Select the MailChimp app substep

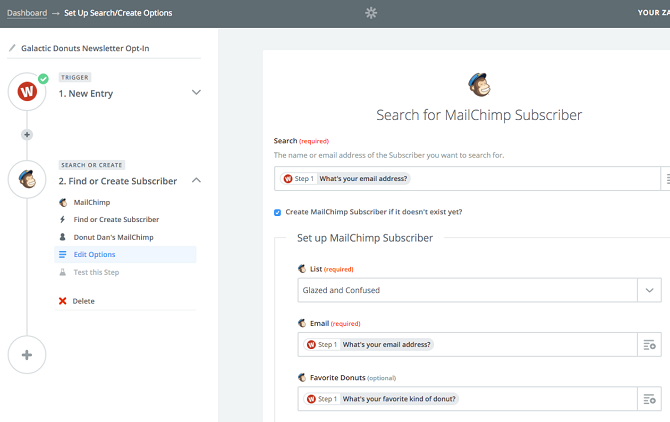(125, 202)
